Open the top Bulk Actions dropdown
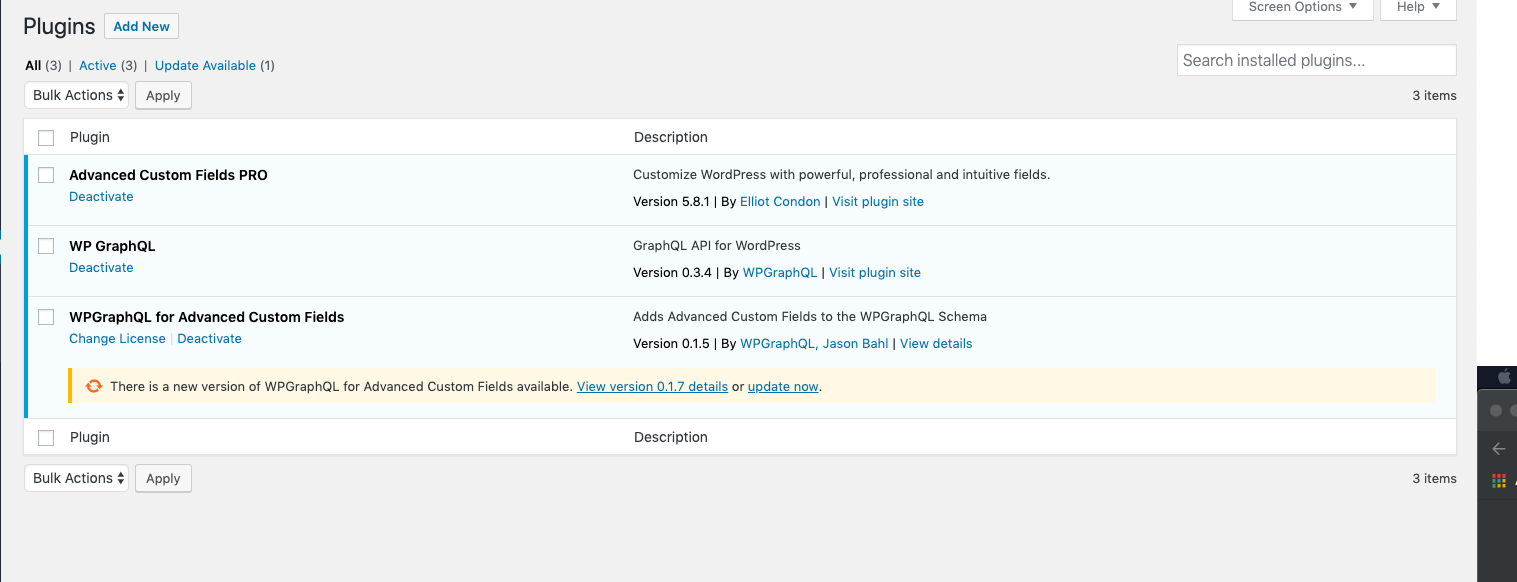This screenshot has width=1517, height=582. tap(77, 95)
